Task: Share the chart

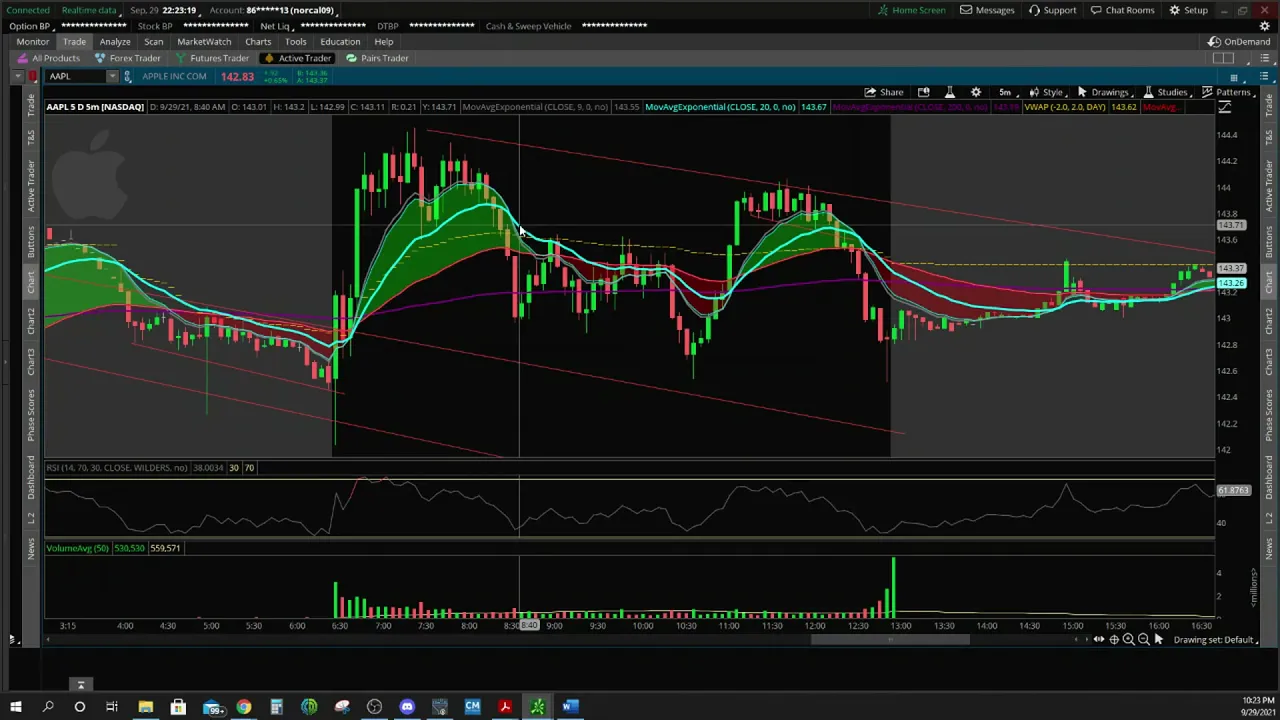Action: (x=884, y=92)
